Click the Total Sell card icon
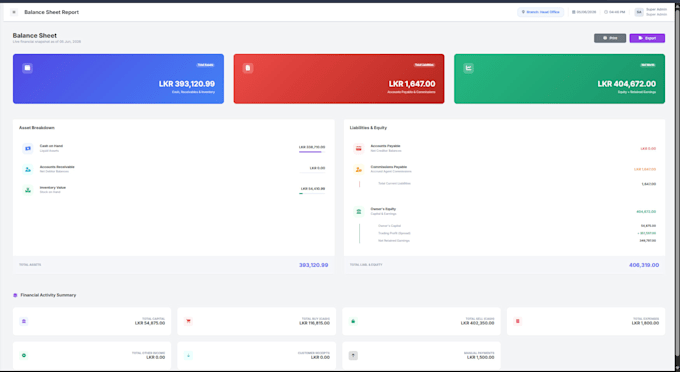 click(x=353, y=321)
